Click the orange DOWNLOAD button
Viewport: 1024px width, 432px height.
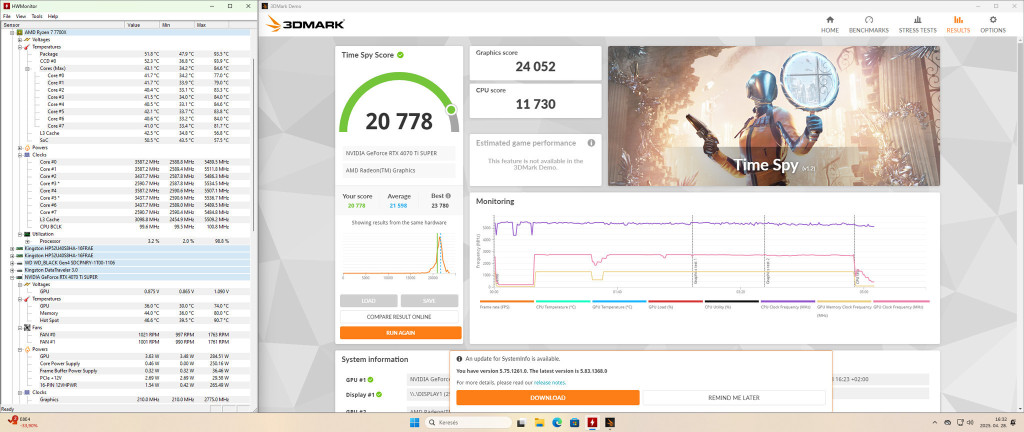pos(548,397)
